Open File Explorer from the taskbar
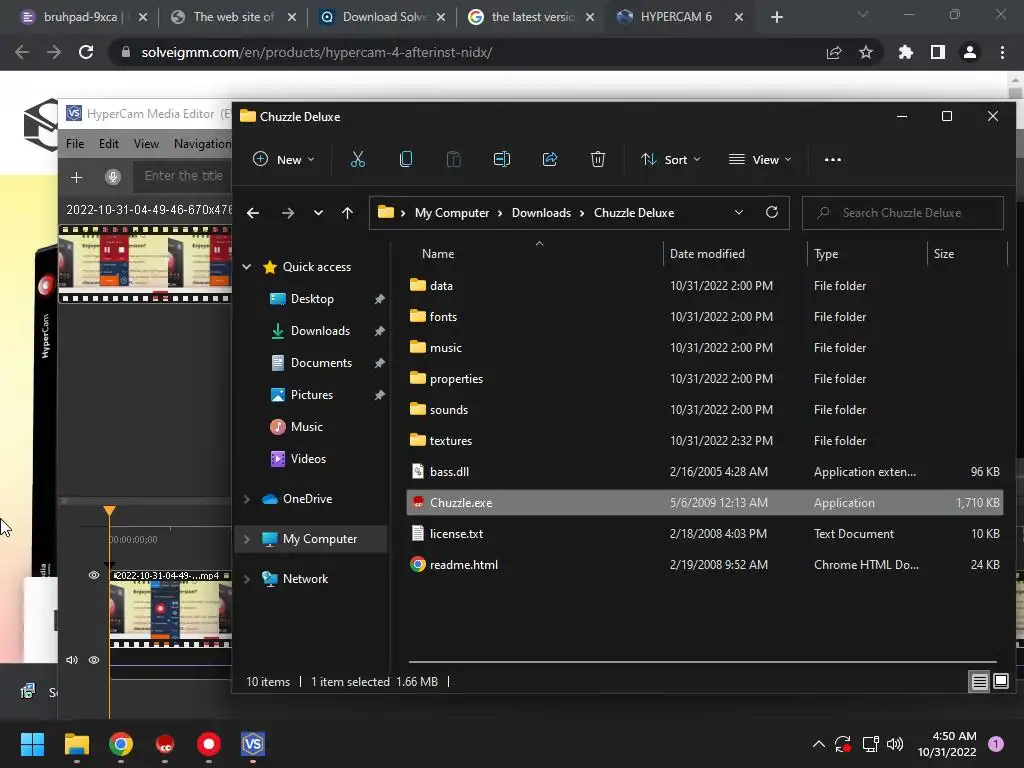 coord(76,744)
